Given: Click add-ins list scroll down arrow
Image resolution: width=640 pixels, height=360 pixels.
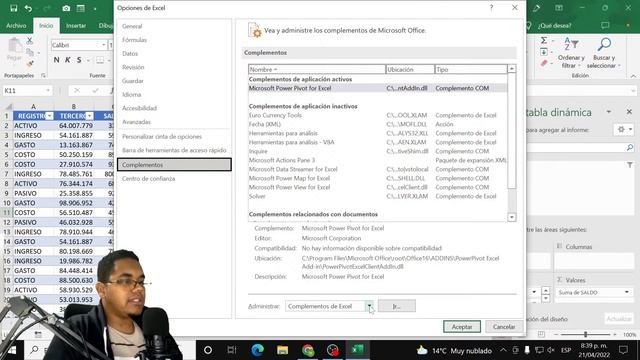Looking at the screenshot, I should [511, 218].
